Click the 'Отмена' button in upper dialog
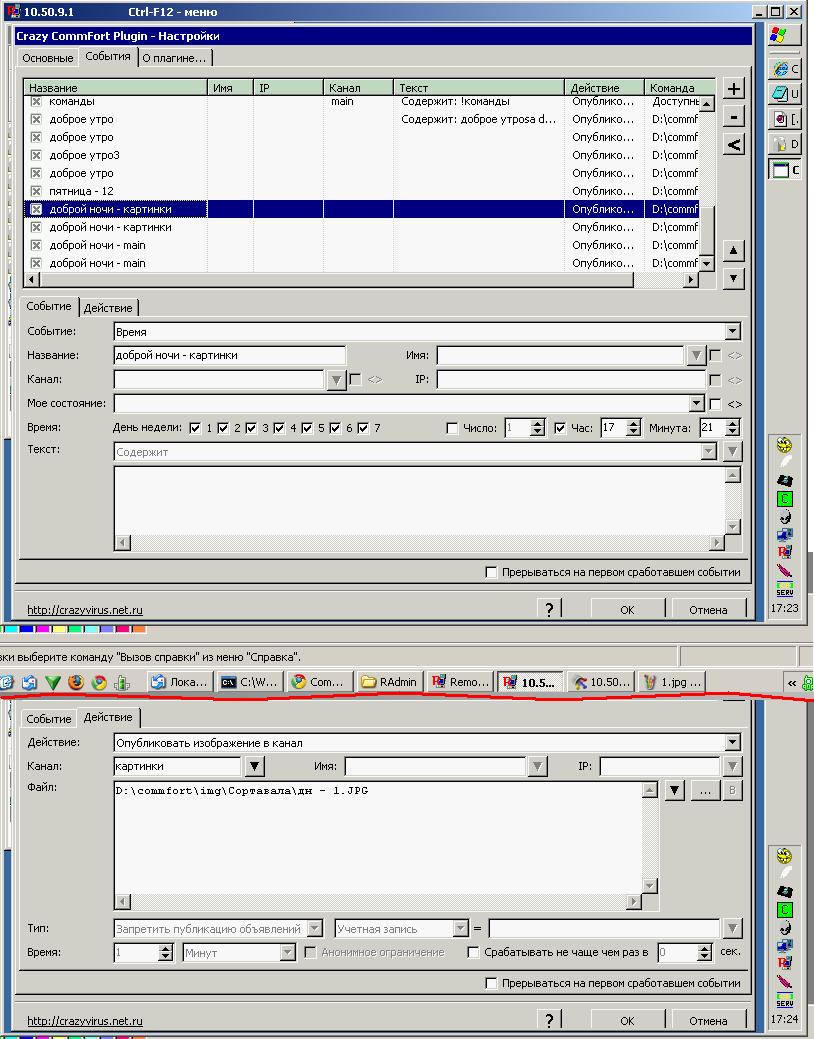 pos(708,609)
